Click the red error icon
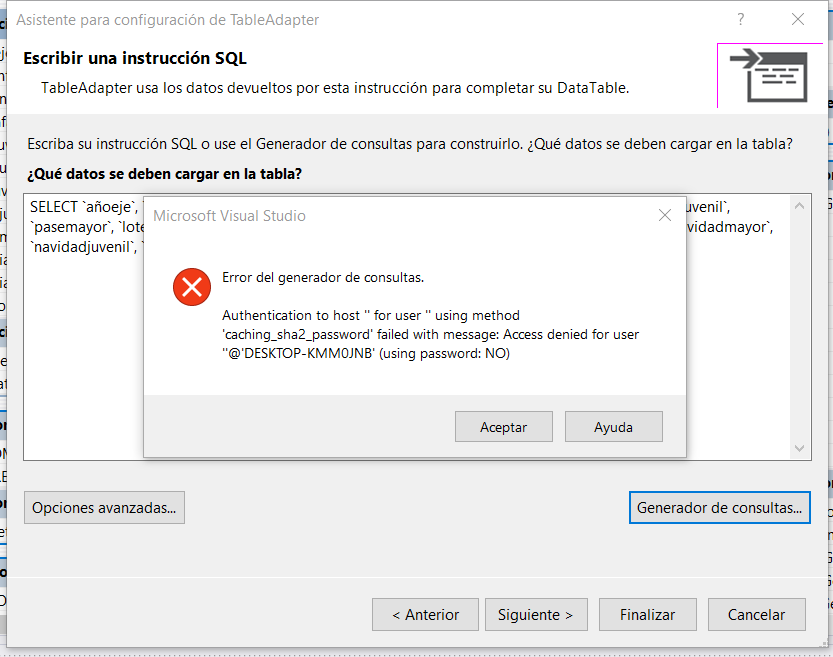The height and width of the screenshot is (657, 833). click(x=192, y=287)
